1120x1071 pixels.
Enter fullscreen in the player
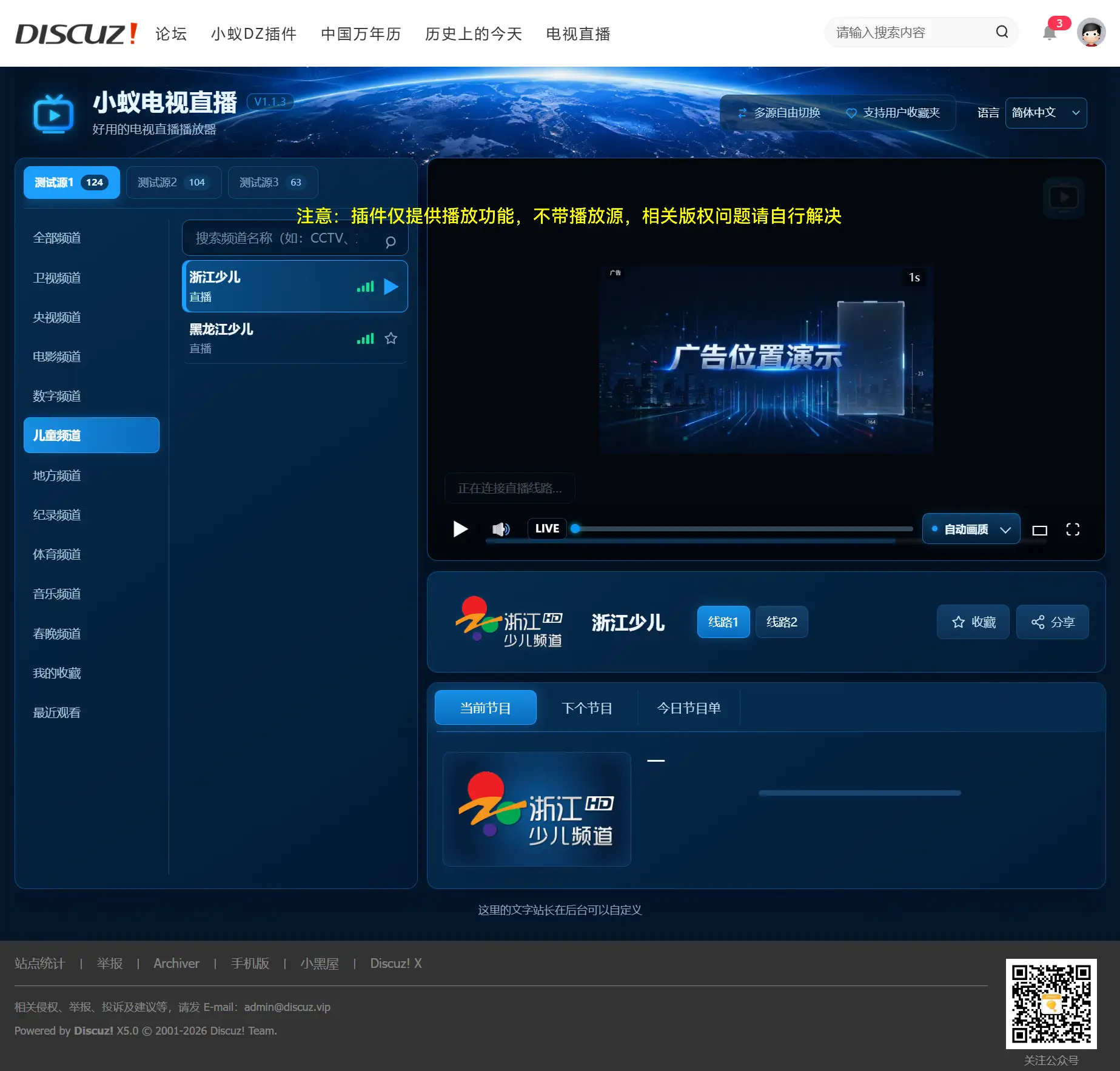(1072, 529)
